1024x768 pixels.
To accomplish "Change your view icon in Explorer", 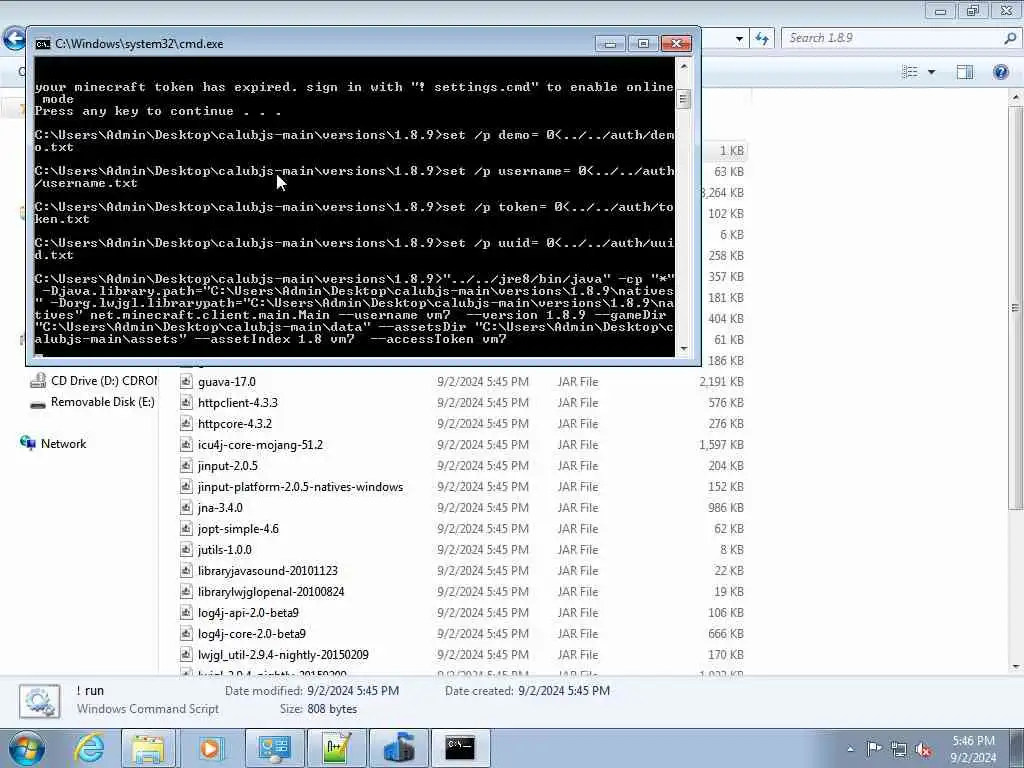I will click(910, 71).
